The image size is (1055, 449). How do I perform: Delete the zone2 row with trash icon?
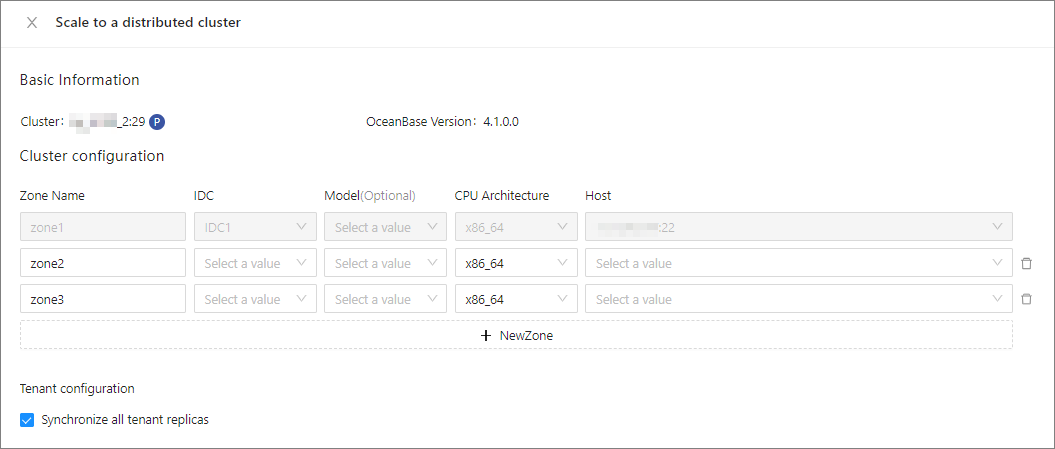click(1026, 264)
